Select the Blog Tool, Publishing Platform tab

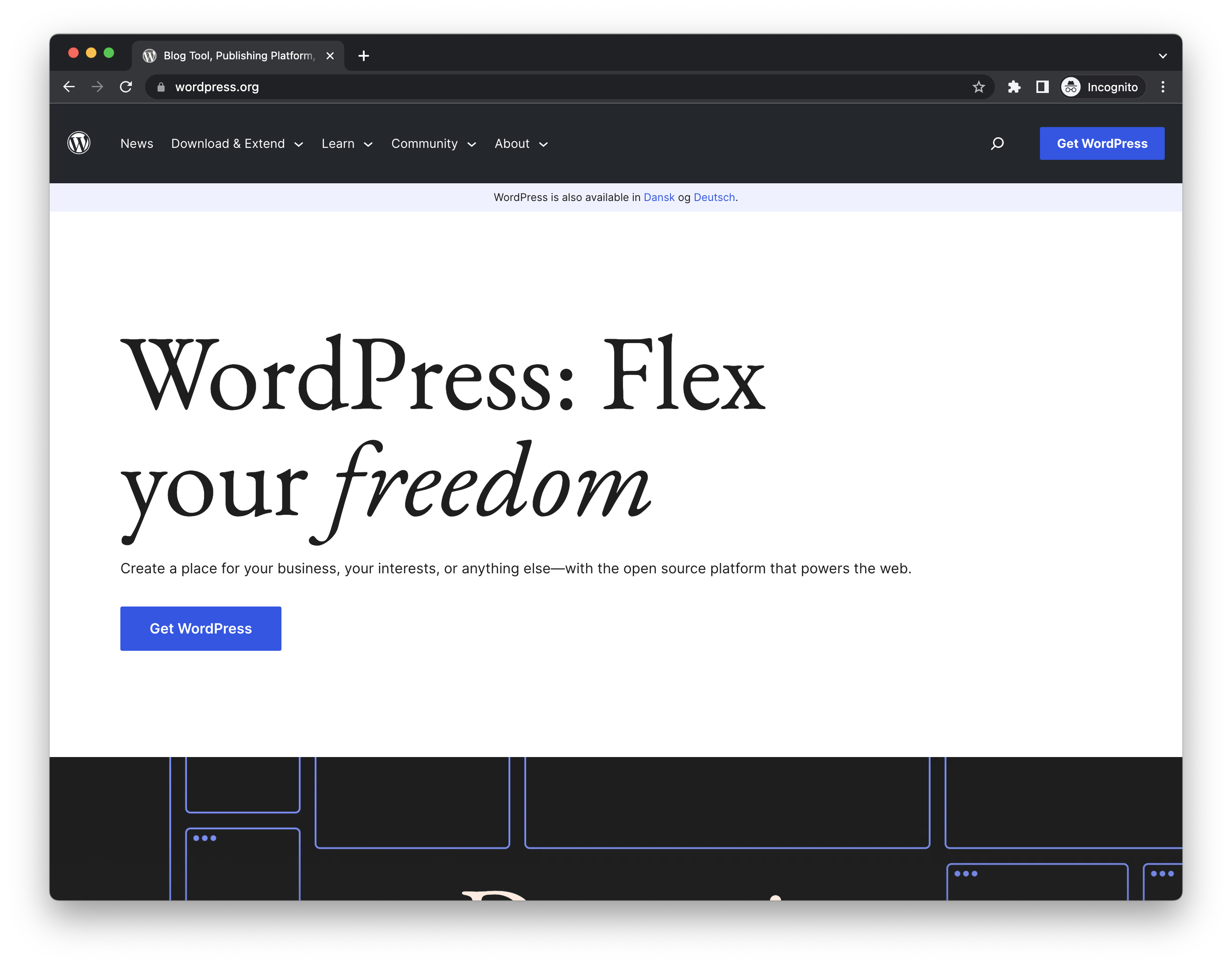click(238, 55)
